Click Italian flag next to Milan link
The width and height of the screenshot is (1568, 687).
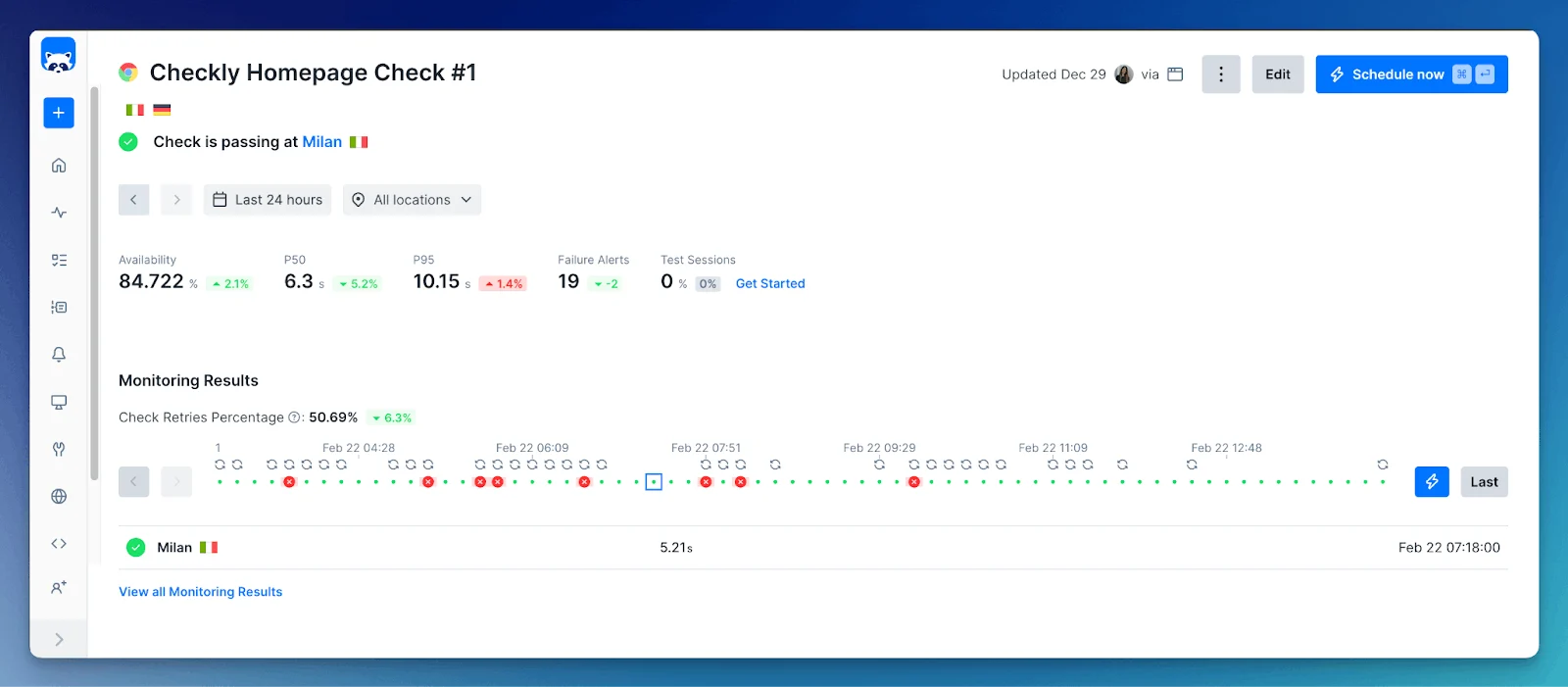(359, 142)
